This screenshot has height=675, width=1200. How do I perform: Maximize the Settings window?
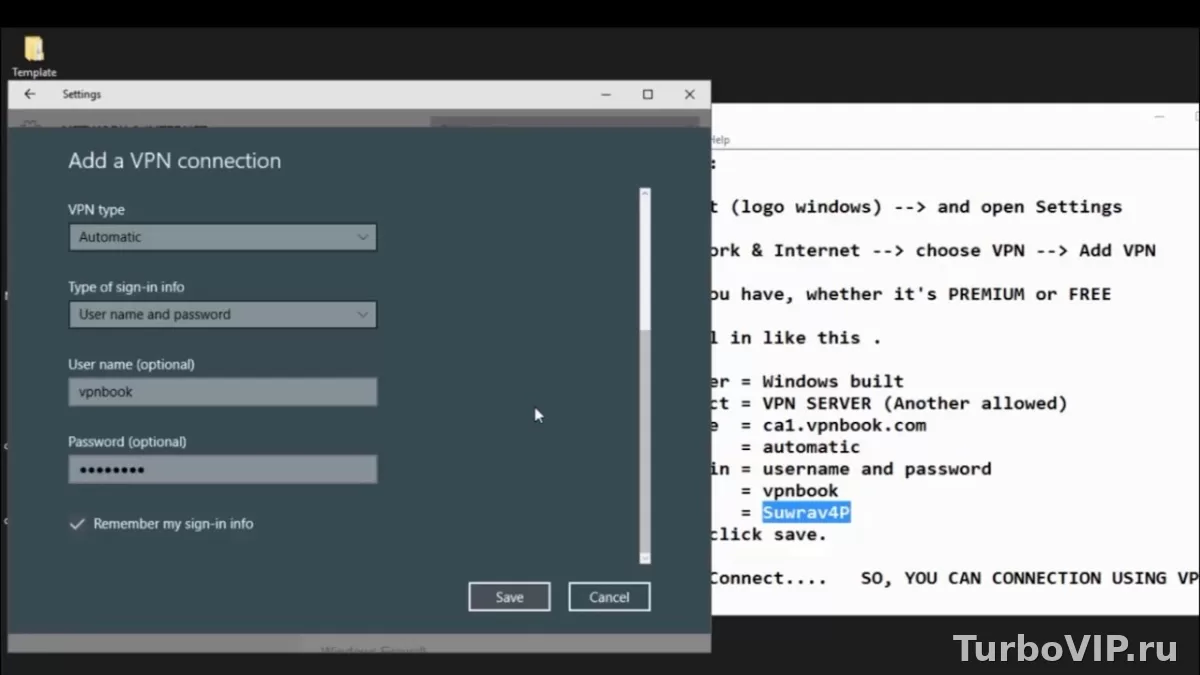(x=648, y=94)
